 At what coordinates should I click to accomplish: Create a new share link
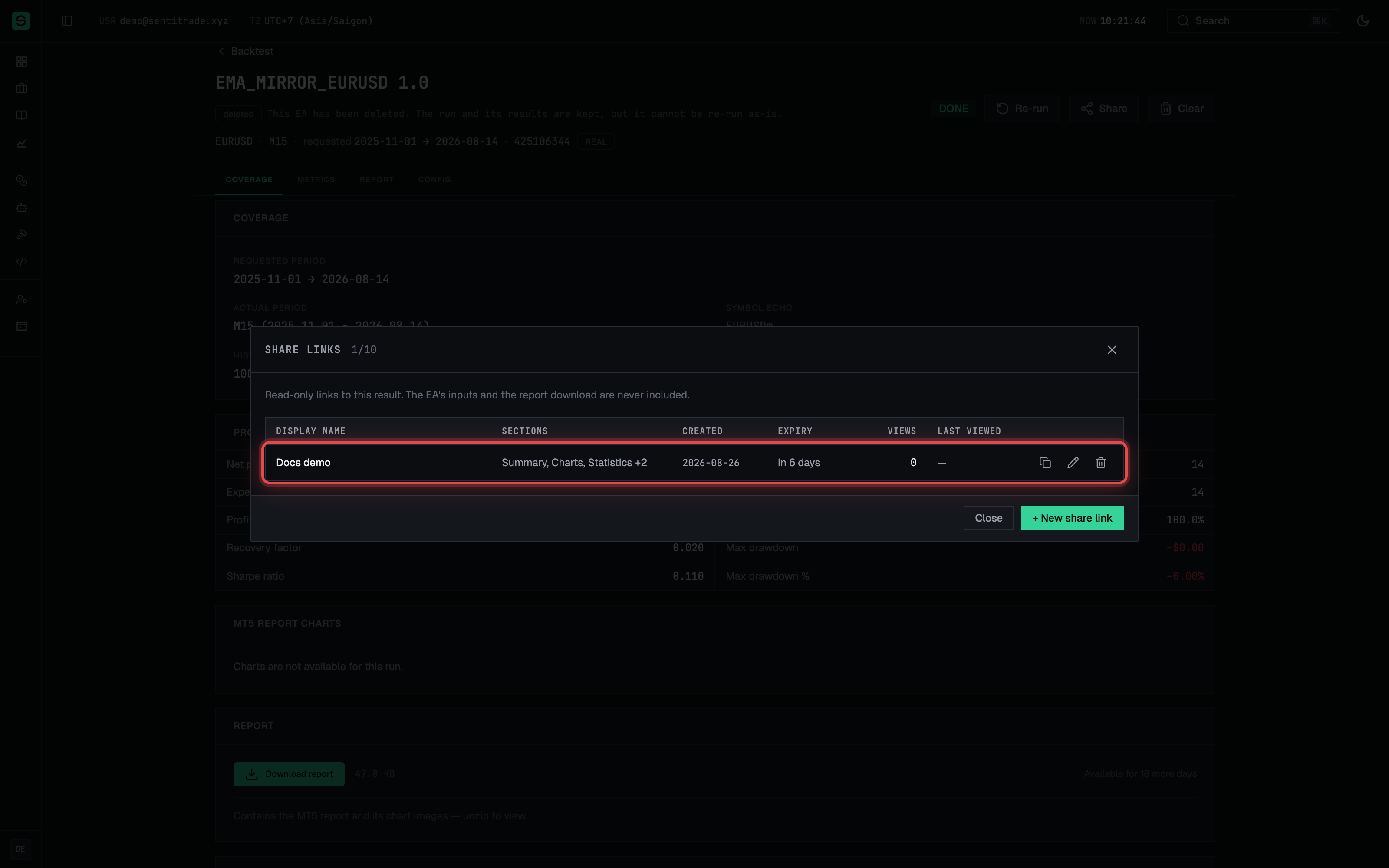pos(1072,518)
